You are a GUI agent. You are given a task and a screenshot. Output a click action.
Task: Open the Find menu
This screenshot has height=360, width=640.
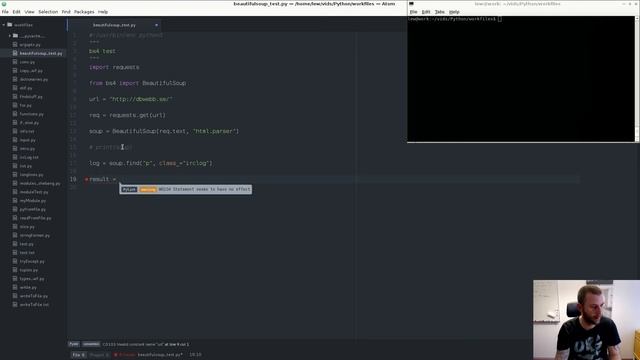point(66,12)
